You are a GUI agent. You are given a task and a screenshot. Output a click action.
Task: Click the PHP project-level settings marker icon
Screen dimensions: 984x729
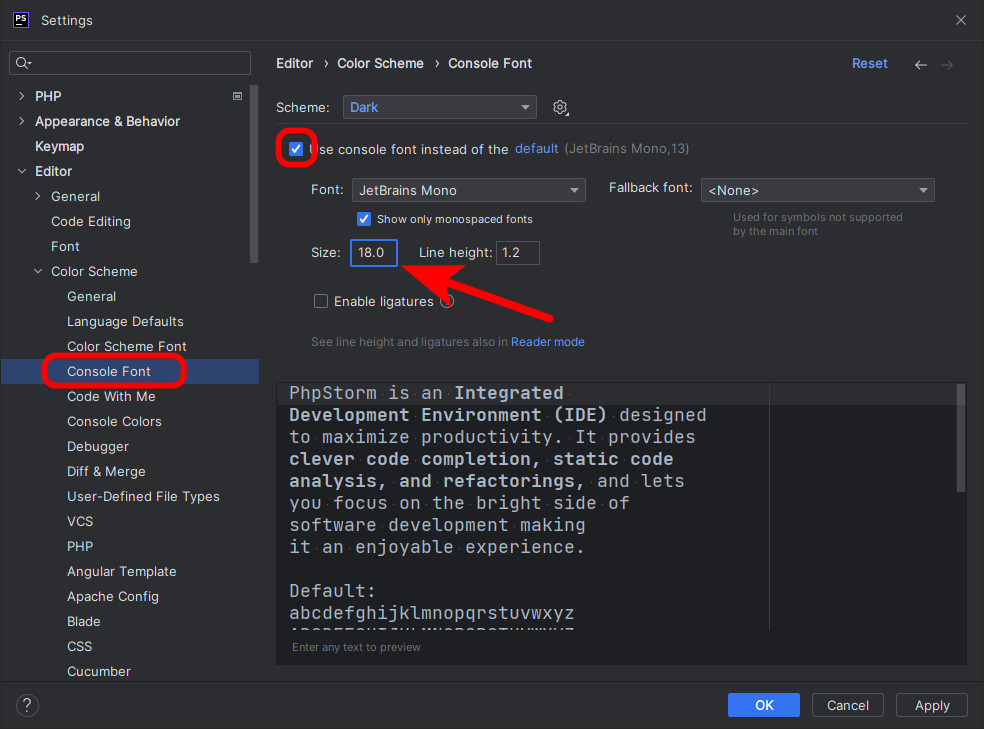237,96
